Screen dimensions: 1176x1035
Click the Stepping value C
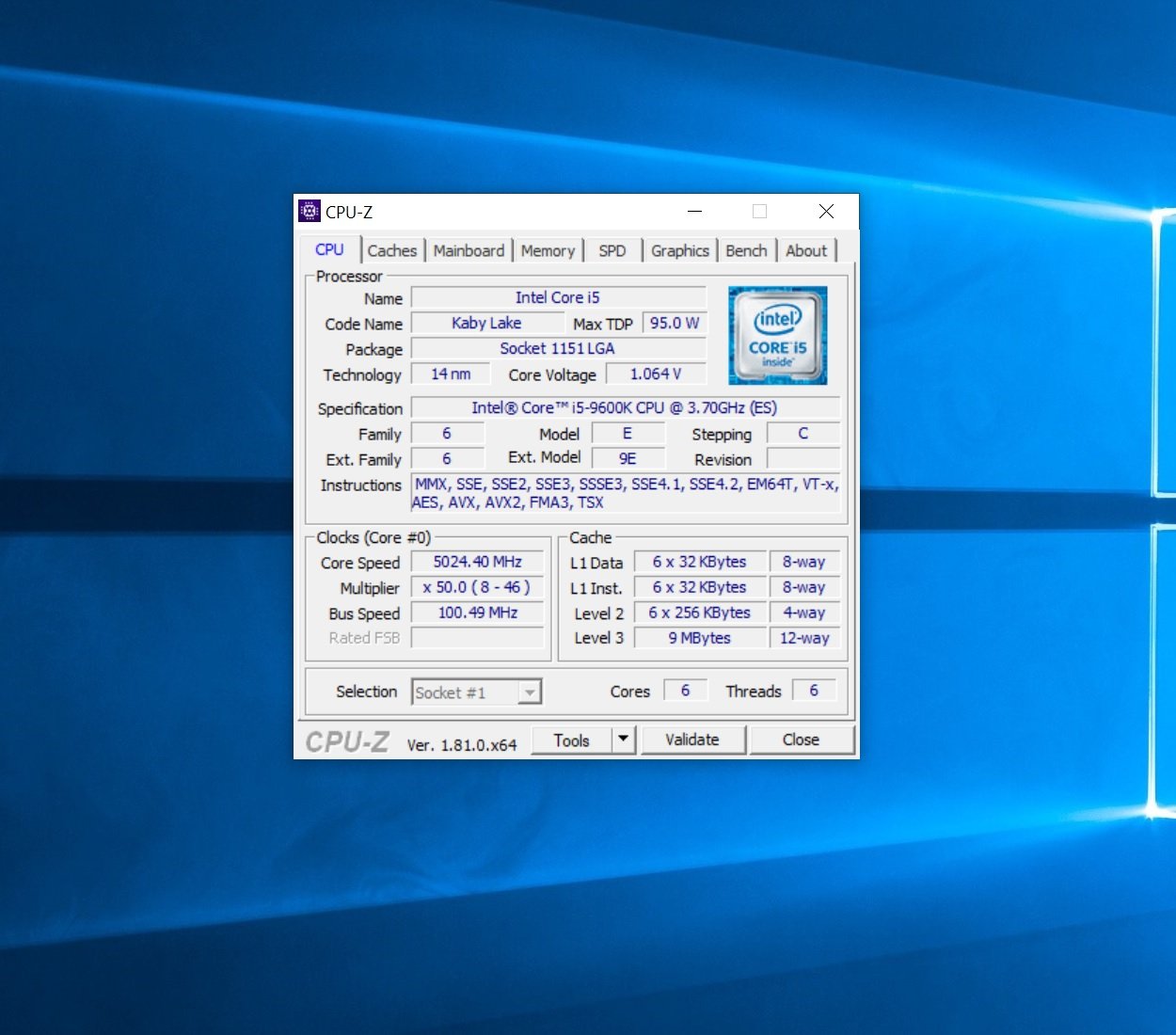[803, 433]
